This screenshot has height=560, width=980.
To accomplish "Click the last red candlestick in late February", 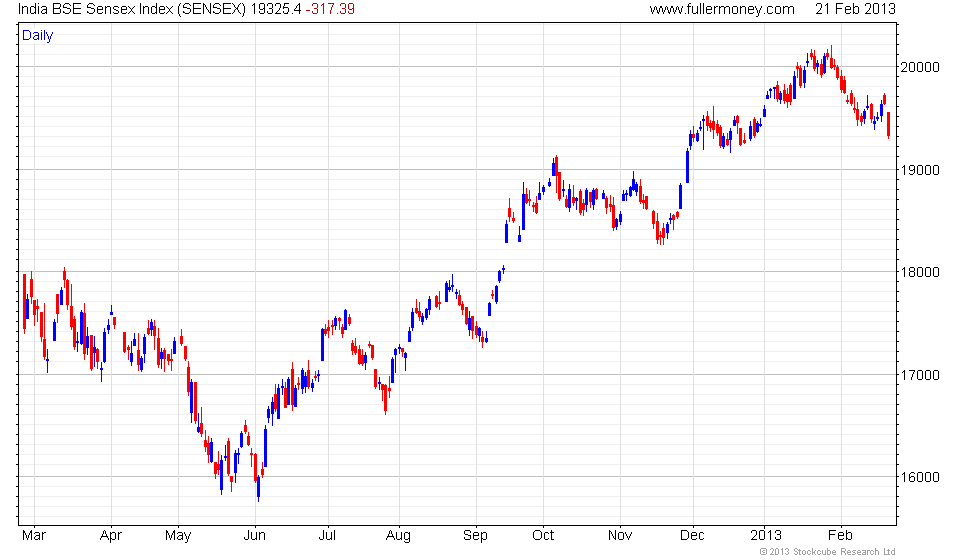I will tap(888, 125).
